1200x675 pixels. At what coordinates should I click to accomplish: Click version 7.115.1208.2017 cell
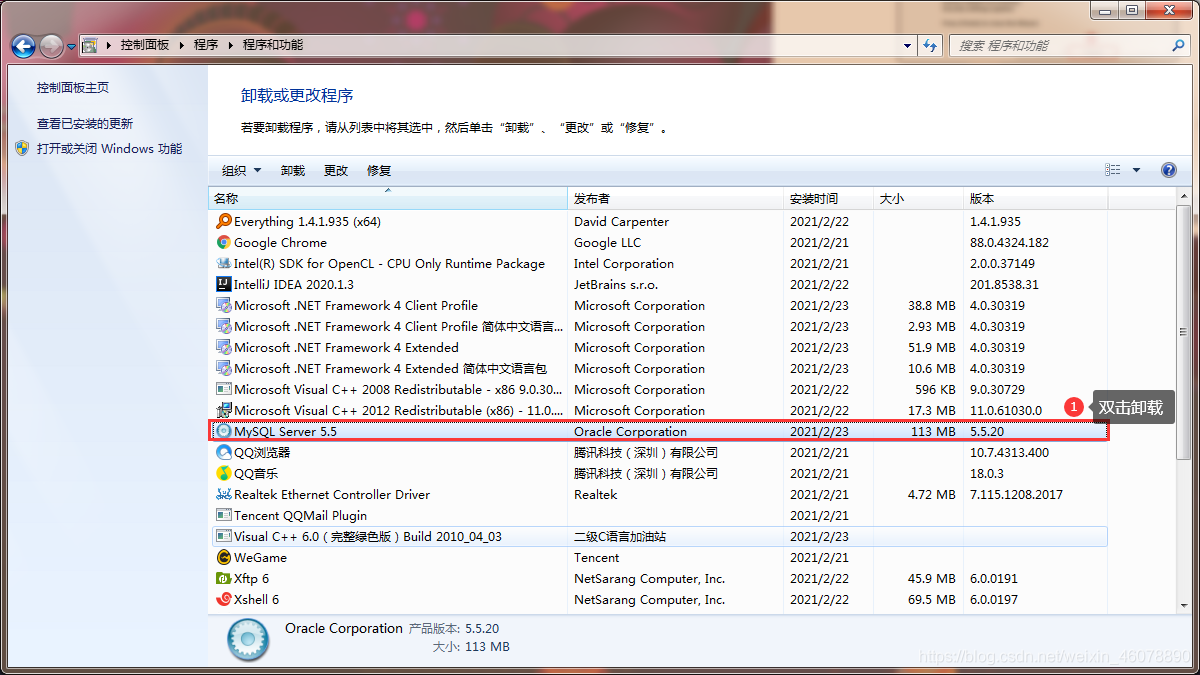click(1016, 495)
